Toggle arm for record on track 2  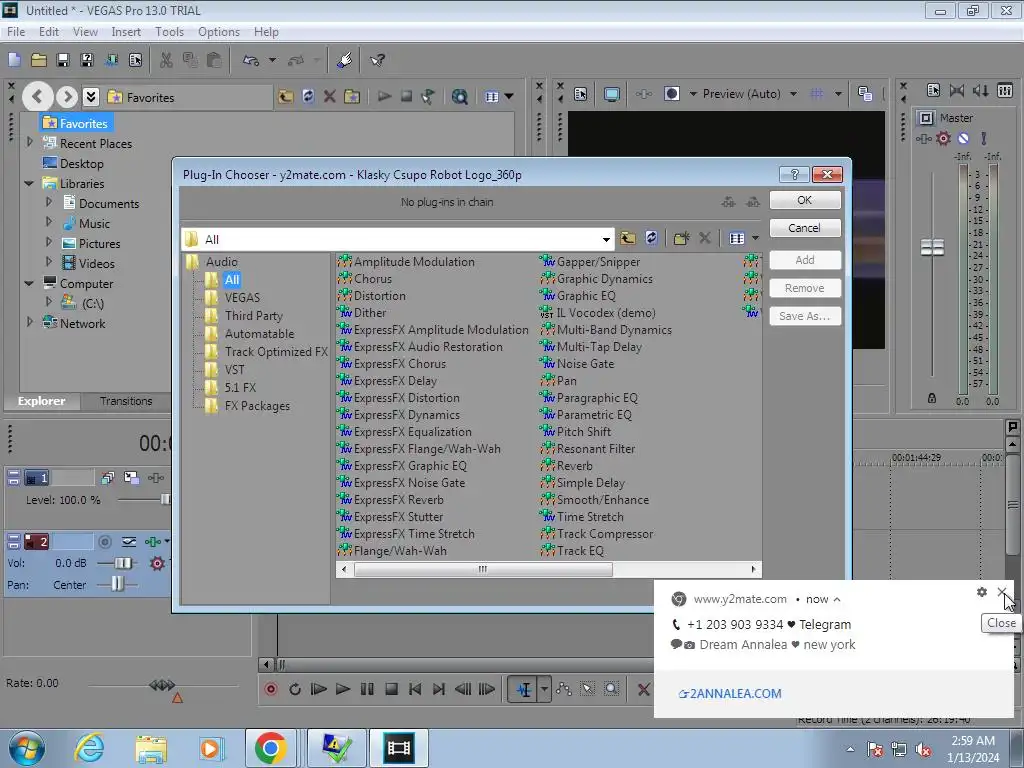tap(104, 541)
